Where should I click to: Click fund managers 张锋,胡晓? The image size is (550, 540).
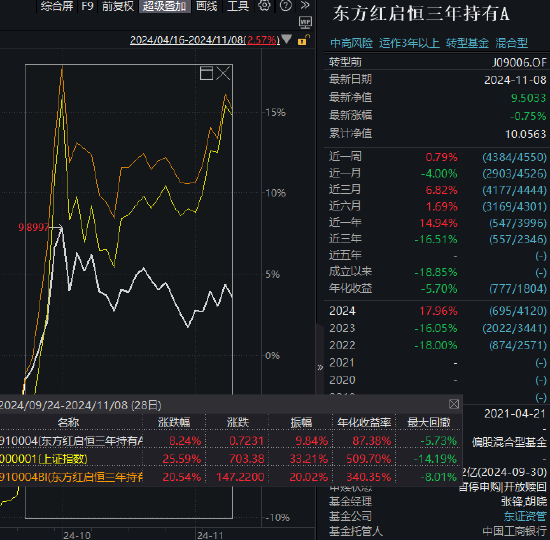point(524,501)
